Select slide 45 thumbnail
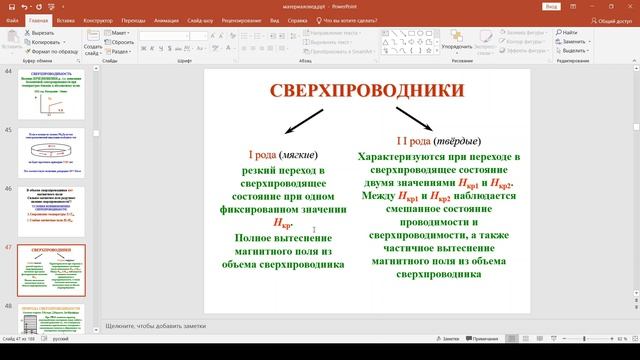 (x=51, y=153)
